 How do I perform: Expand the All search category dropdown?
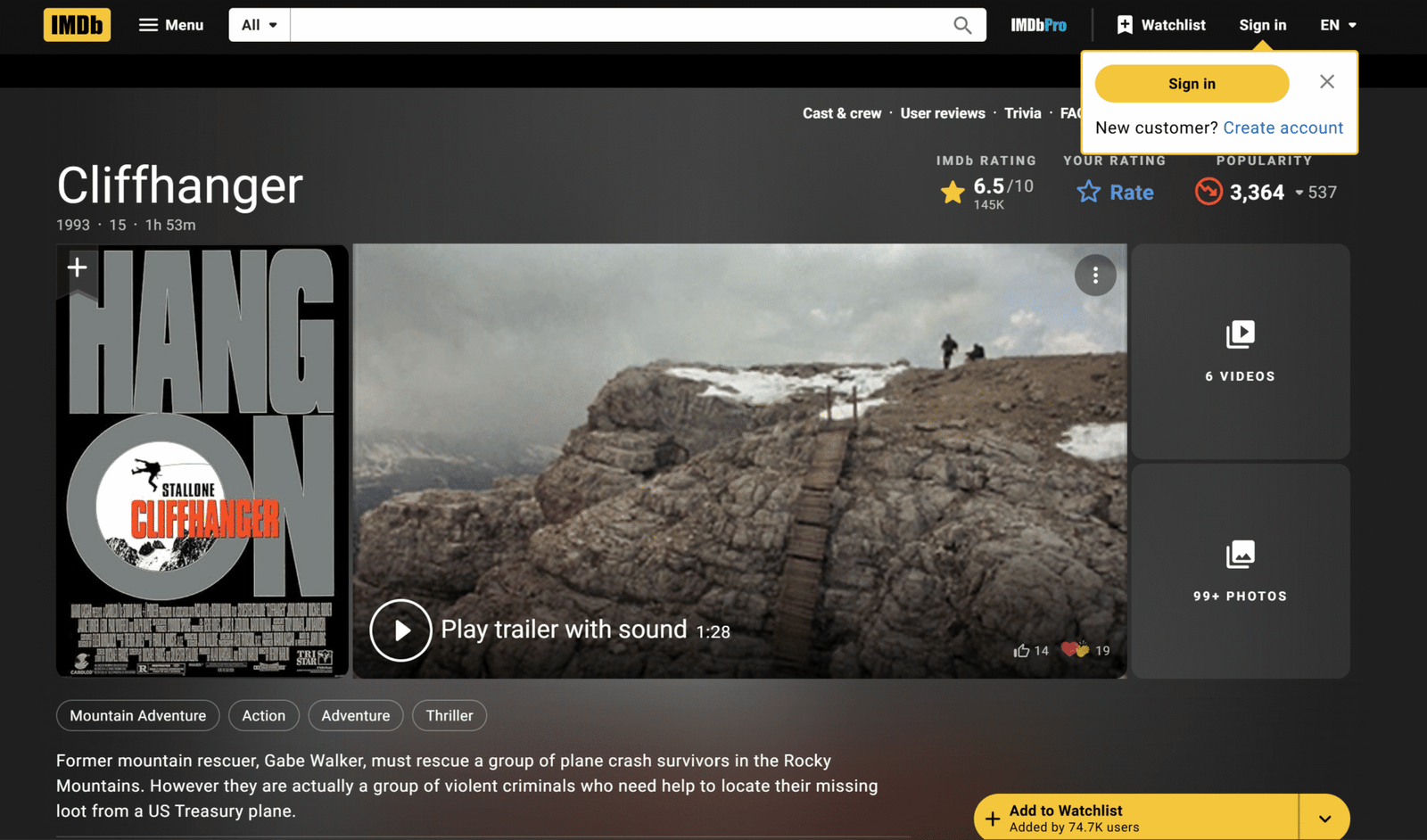click(x=260, y=25)
